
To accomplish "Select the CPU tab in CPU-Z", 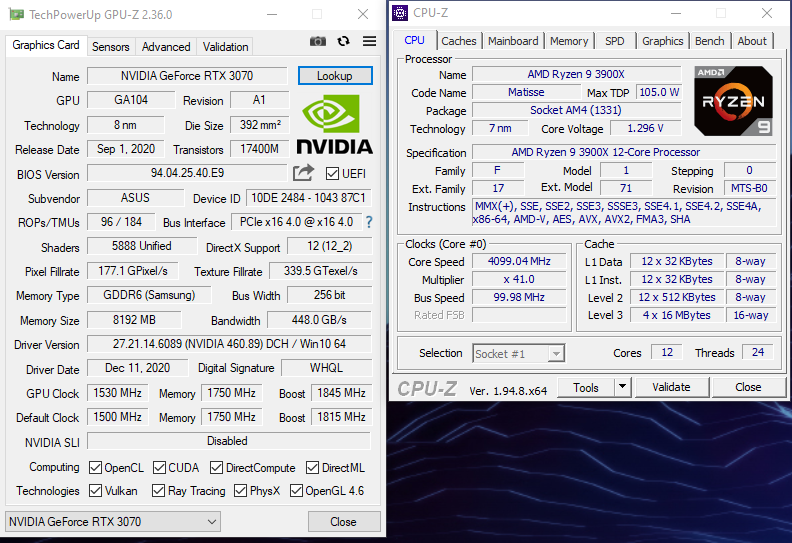I will click(414, 40).
